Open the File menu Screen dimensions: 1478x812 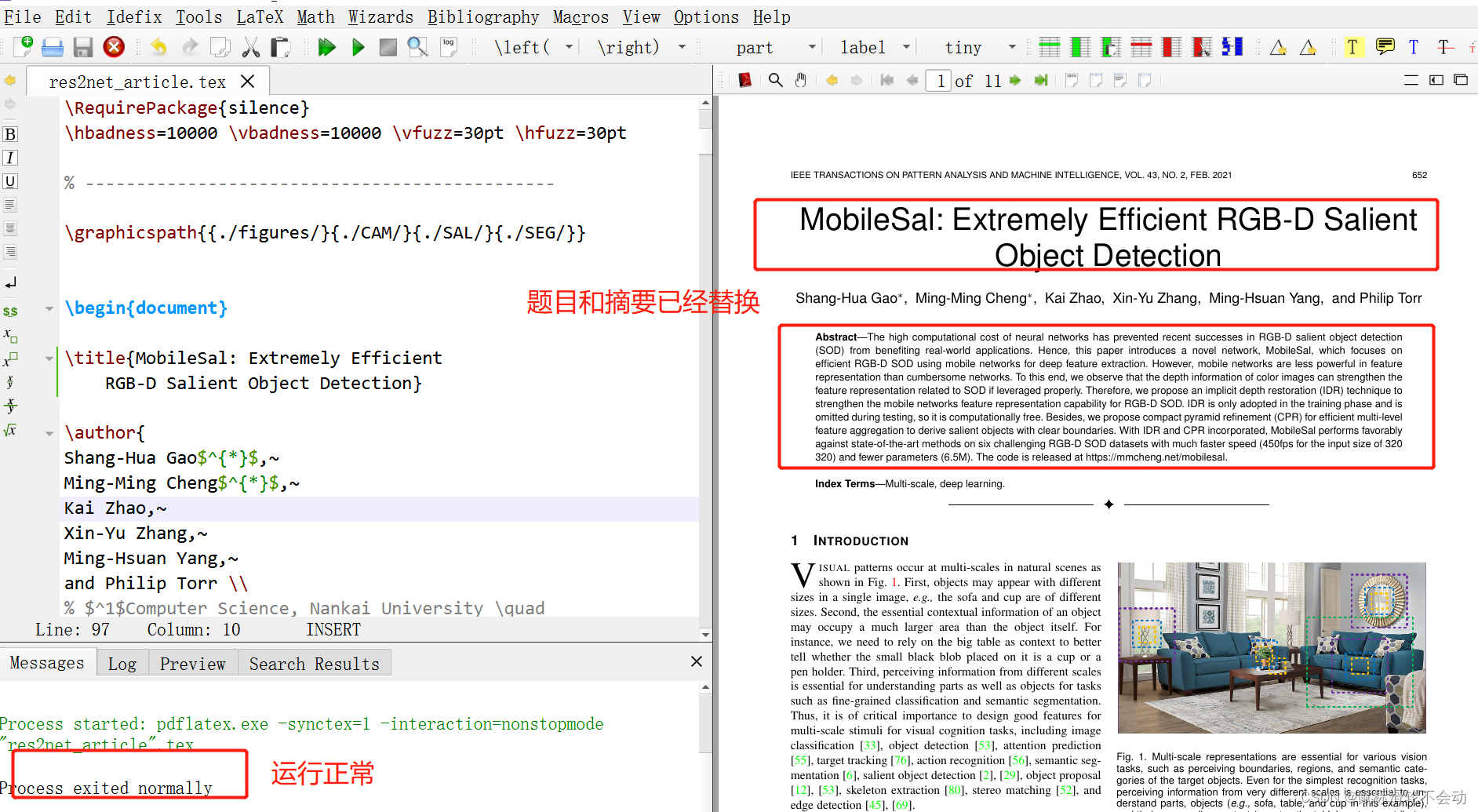point(23,16)
